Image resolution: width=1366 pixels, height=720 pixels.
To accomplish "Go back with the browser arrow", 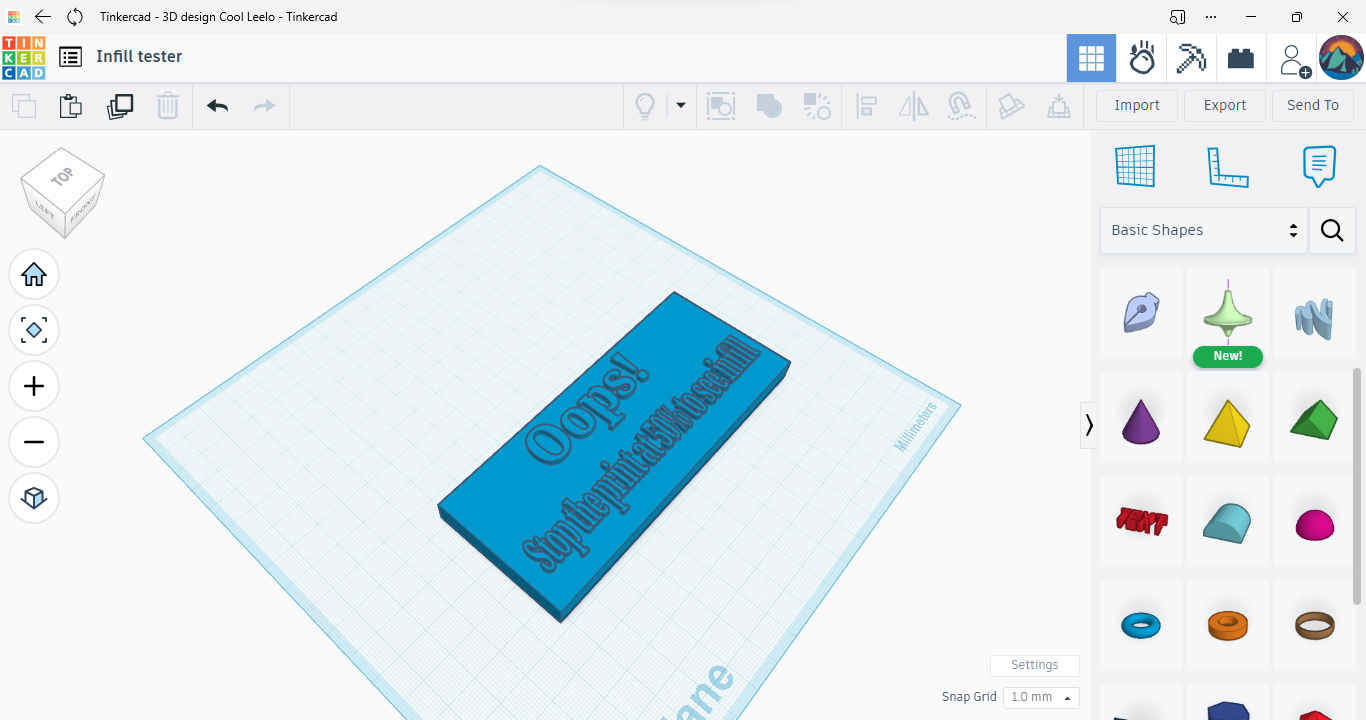I will coord(43,17).
